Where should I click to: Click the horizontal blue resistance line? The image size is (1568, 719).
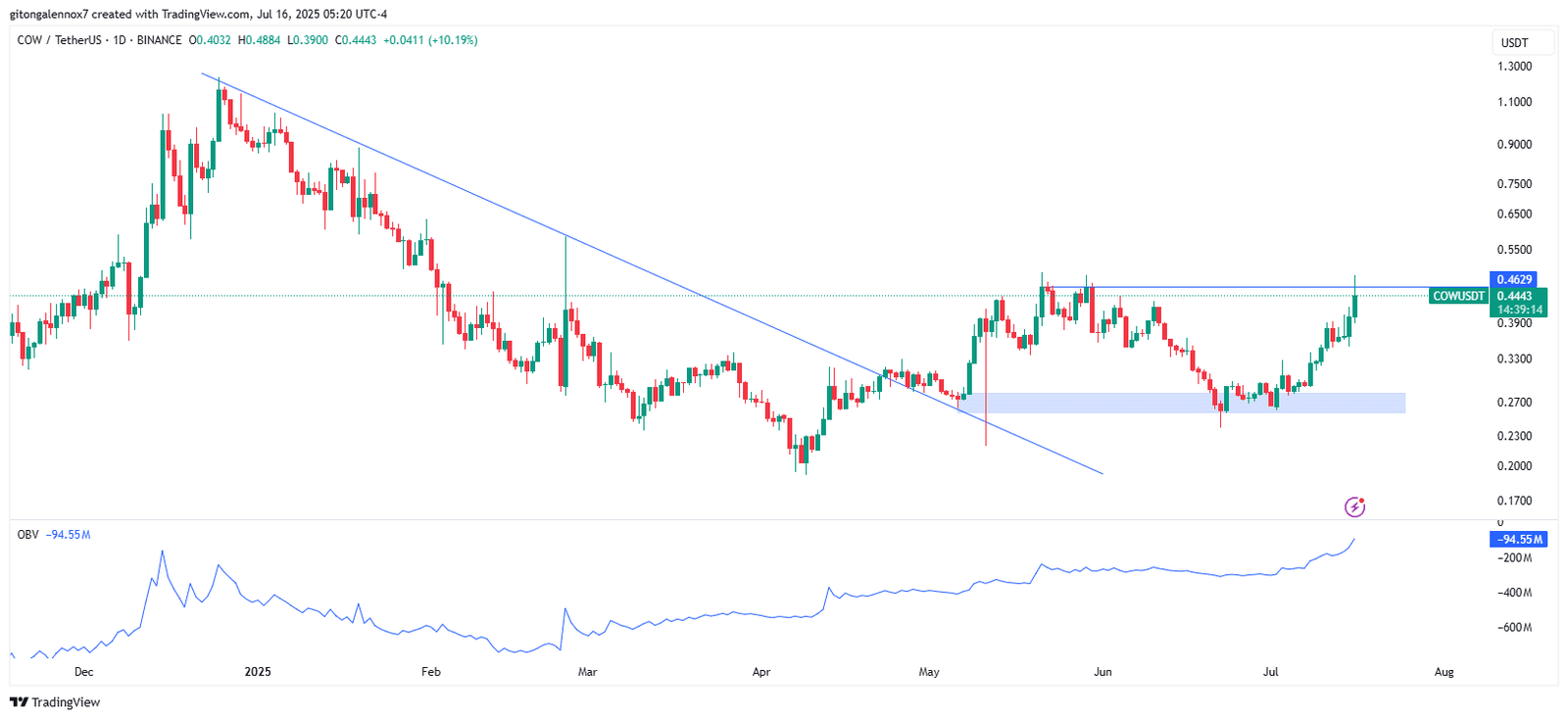[1225, 288]
